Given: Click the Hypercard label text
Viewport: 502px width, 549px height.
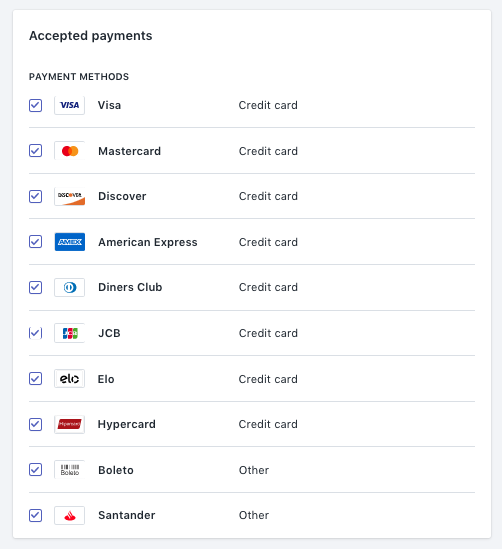Looking at the screenshot, I should point(126,424).
